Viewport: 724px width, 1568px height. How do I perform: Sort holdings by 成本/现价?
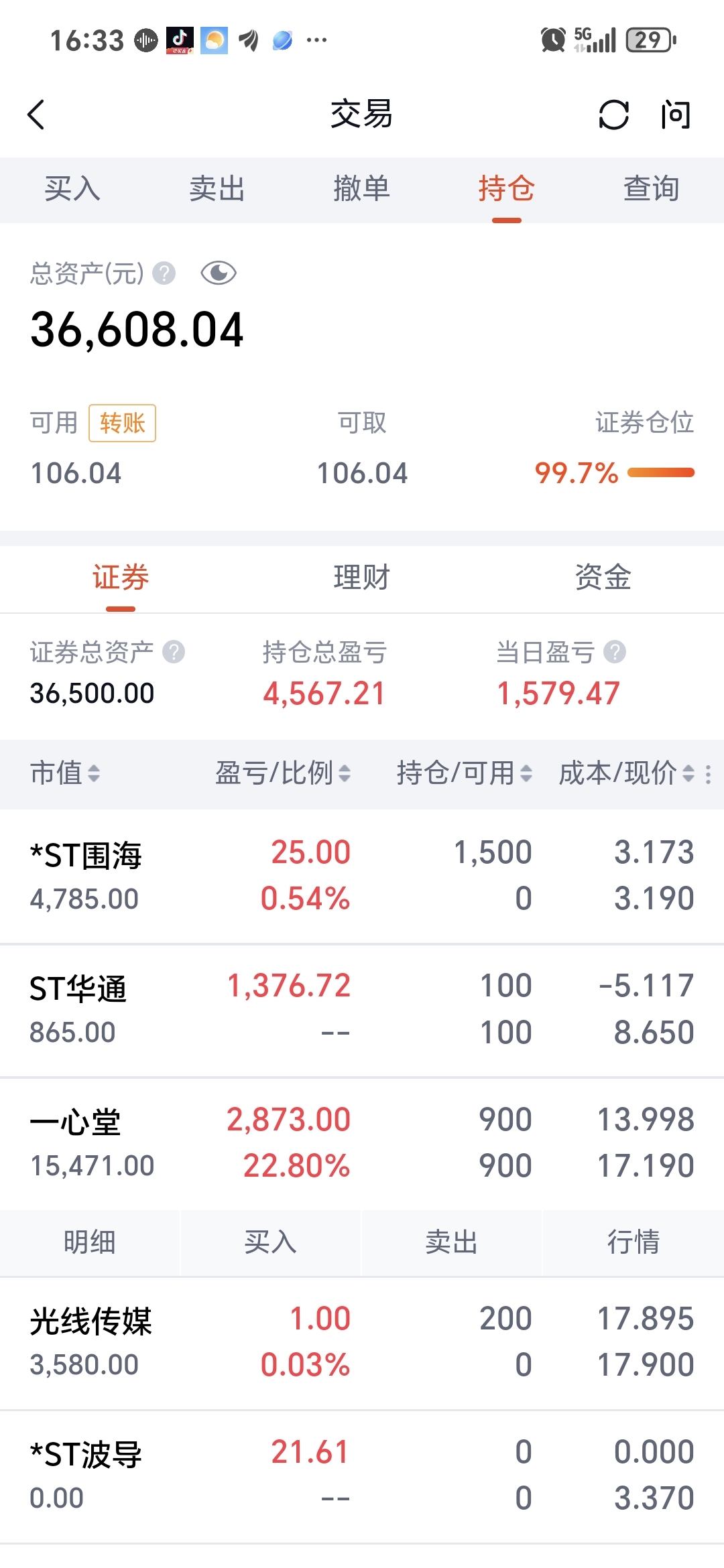627,773
